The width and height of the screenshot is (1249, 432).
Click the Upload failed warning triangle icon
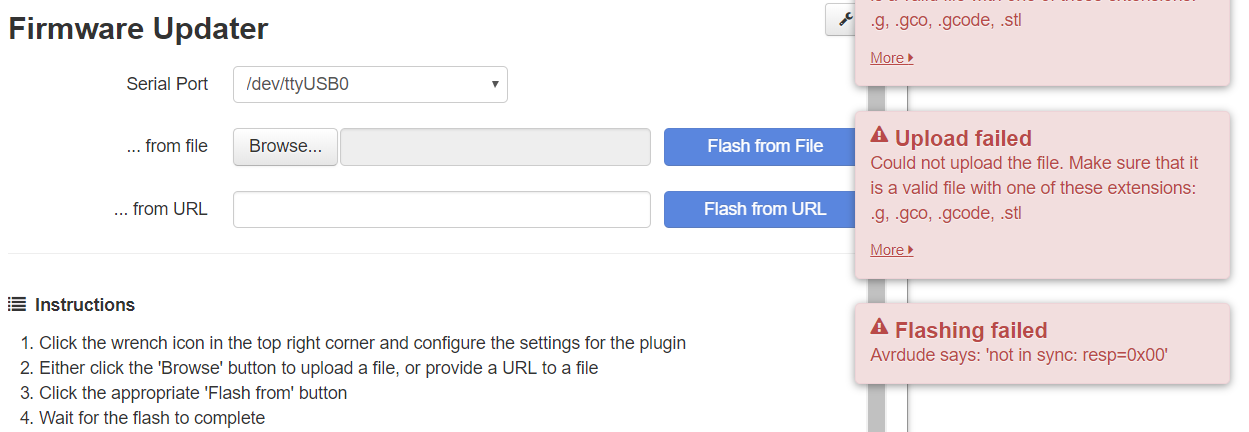pyautogui.click(x=879, y=135)
